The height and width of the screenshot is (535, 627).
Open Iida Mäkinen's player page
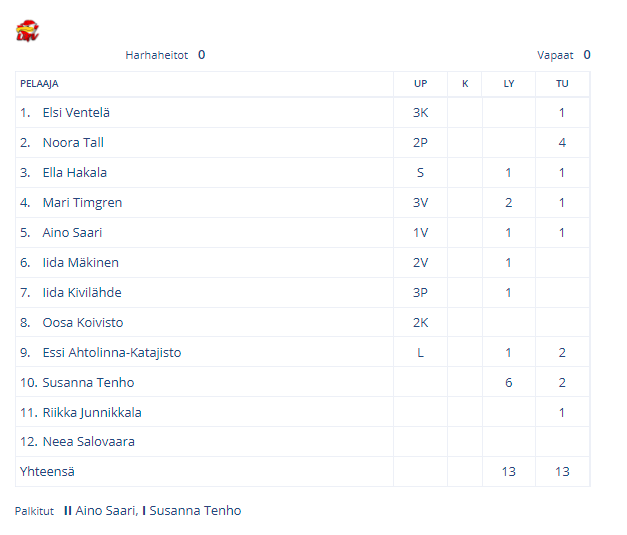click(81, 263)
